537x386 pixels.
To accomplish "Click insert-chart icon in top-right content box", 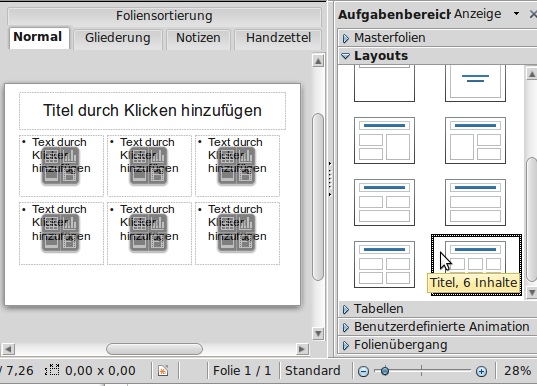I will click(246, 157).
